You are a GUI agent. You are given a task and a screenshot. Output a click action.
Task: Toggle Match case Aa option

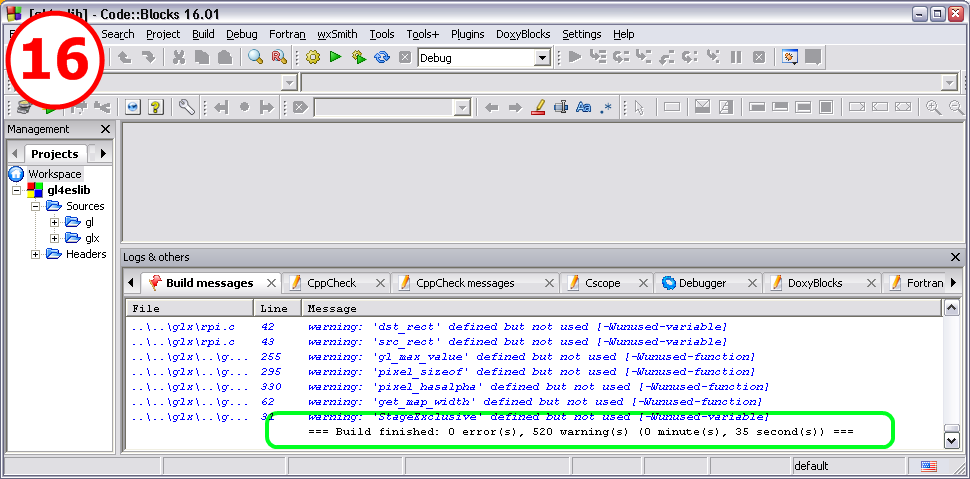point(583,107)
